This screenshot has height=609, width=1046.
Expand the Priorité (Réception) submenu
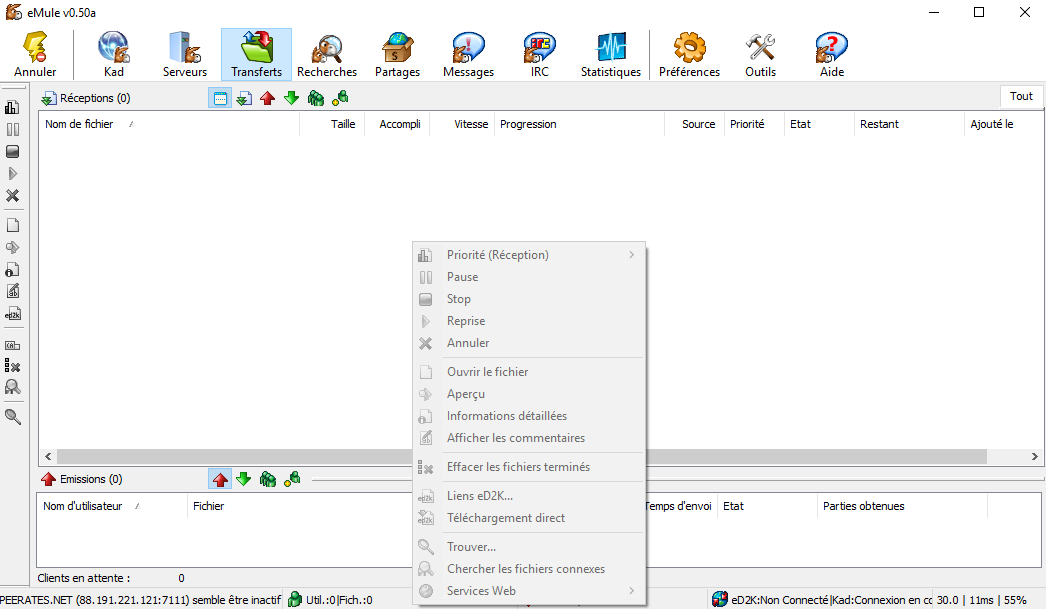click(529, 255)
